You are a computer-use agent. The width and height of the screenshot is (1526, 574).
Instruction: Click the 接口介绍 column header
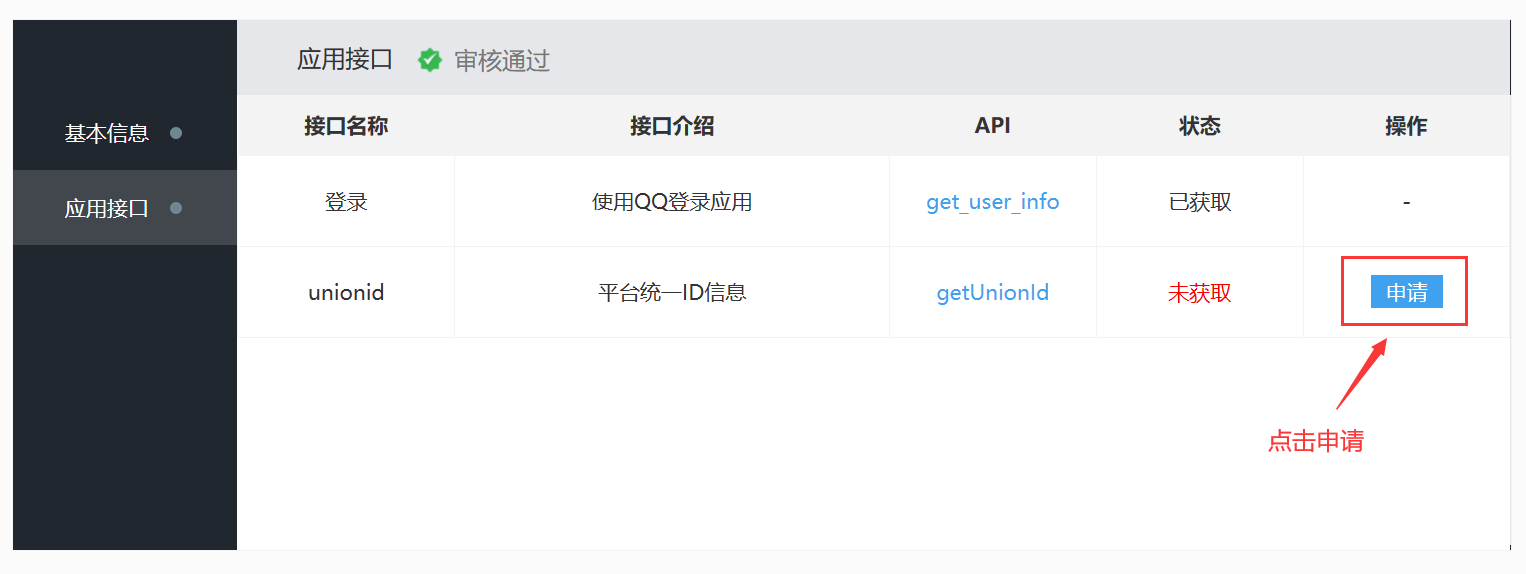(x=672, y=126)
